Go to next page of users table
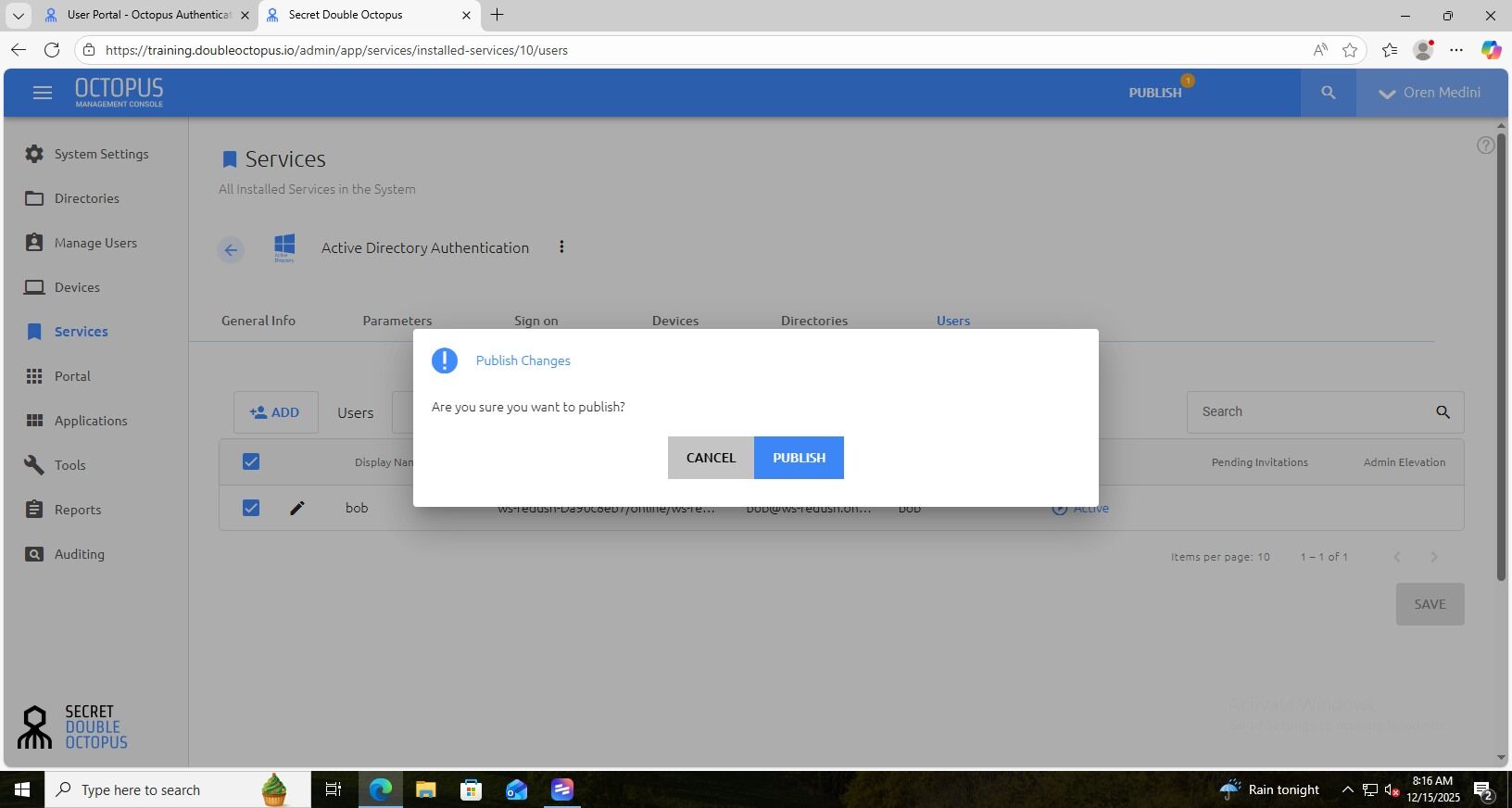Viewport: 1512px width, 808px height. [x=1433, y=557]
